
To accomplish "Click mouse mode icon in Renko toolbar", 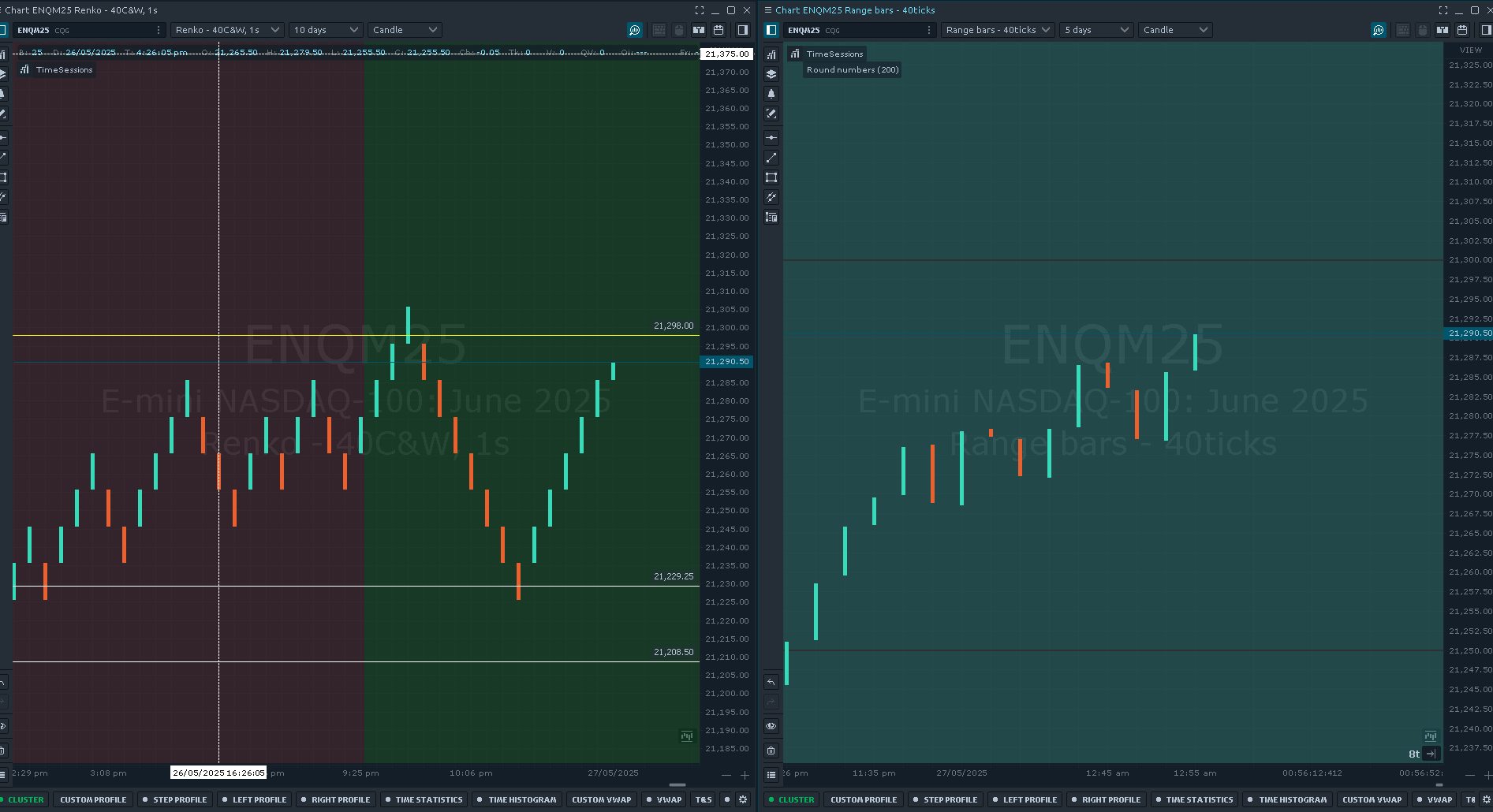I will pos(679,30).
